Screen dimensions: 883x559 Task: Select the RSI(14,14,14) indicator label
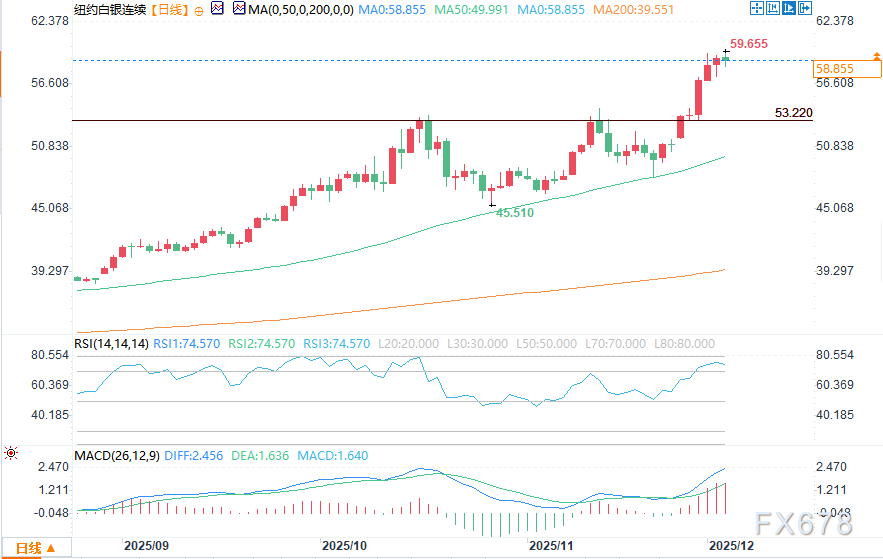tap(118, 343)
